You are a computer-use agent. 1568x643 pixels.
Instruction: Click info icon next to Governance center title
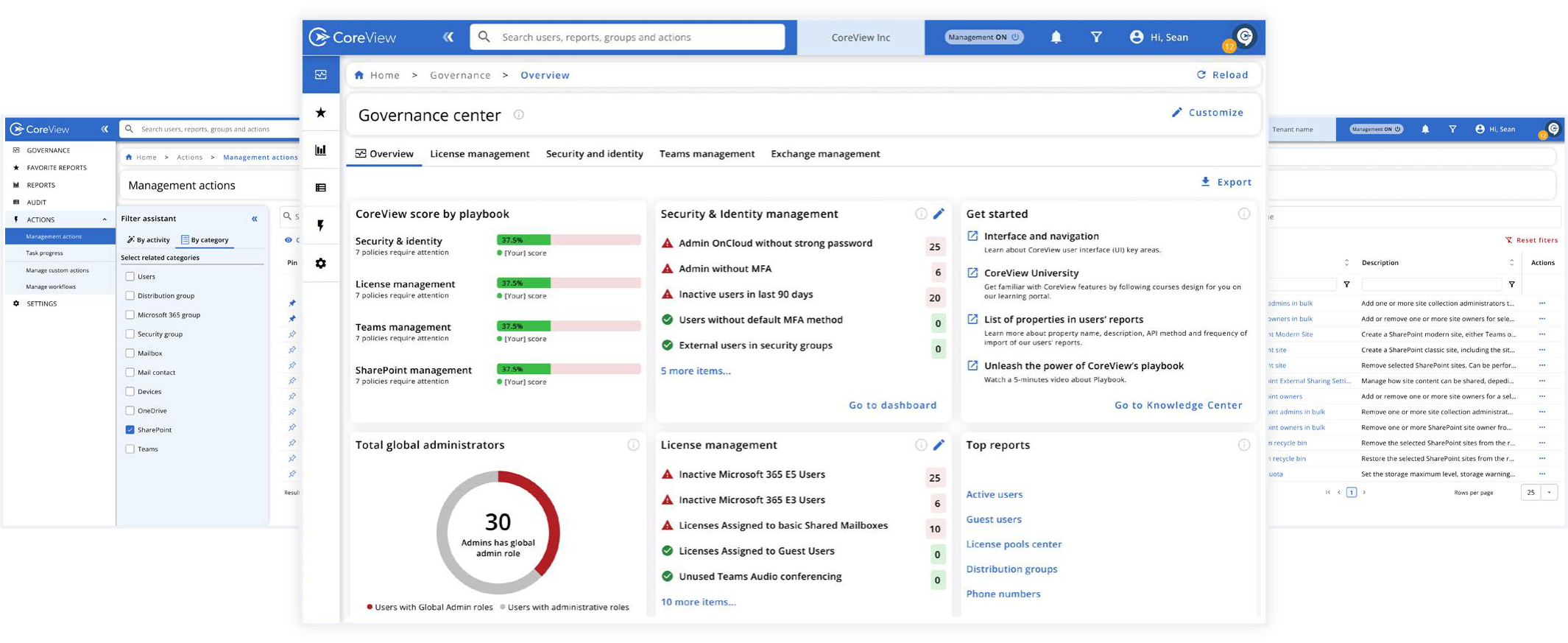(x=519, y=115)
